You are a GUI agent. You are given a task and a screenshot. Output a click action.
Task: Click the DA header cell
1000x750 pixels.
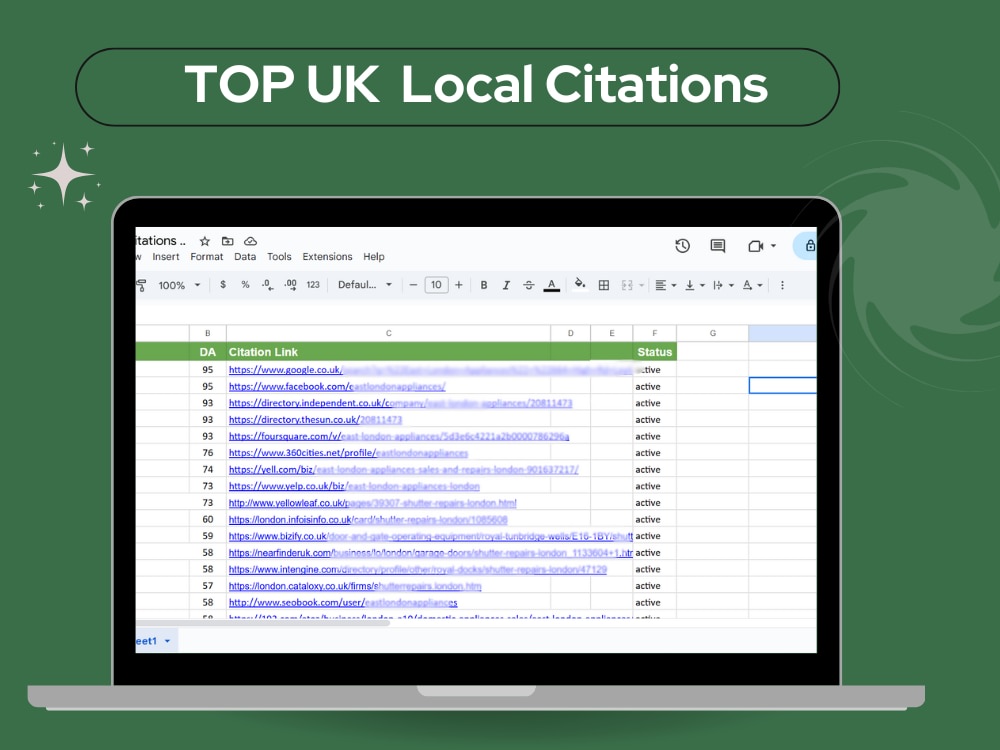tap(207, 352)
